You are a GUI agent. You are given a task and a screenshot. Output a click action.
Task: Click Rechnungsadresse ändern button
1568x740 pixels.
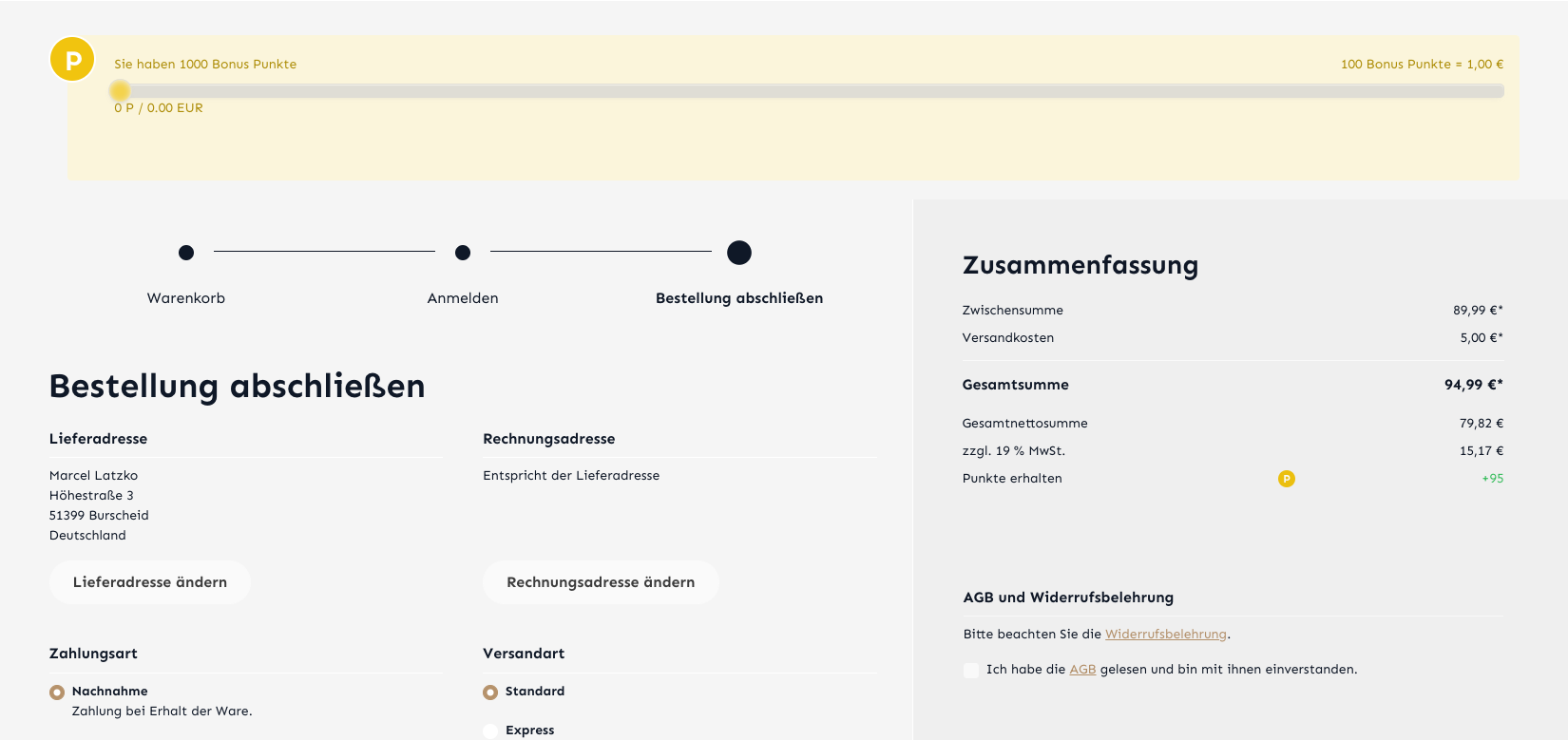point(601,582)
